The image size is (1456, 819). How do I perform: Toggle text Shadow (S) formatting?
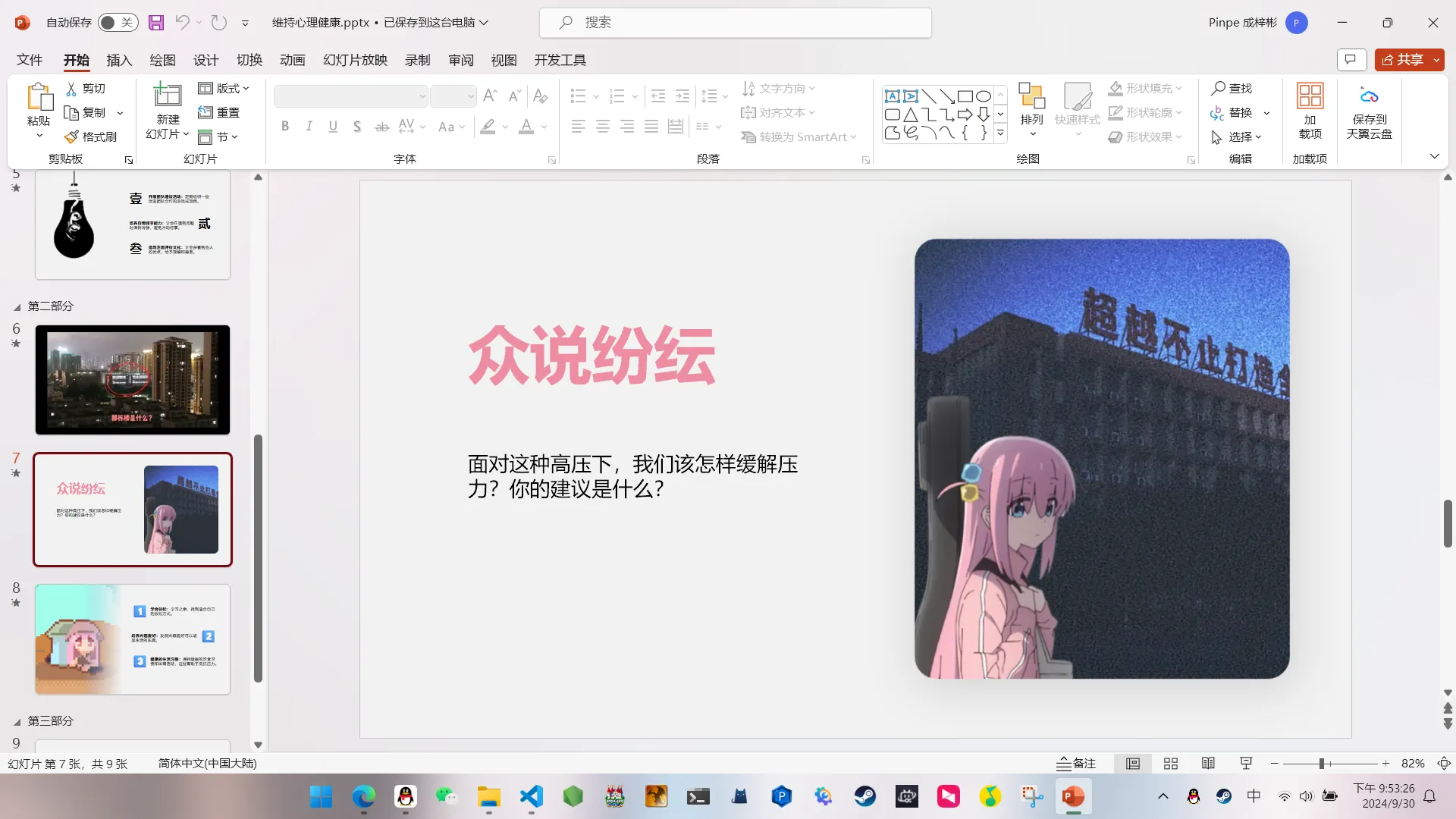click(357, 127)
